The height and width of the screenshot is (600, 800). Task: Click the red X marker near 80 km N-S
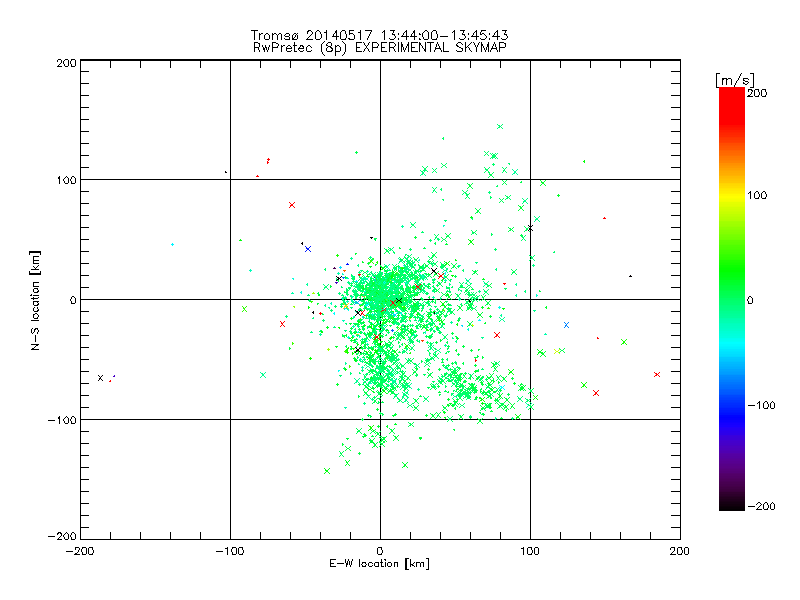pyautogui.click(x=292, y=205)
